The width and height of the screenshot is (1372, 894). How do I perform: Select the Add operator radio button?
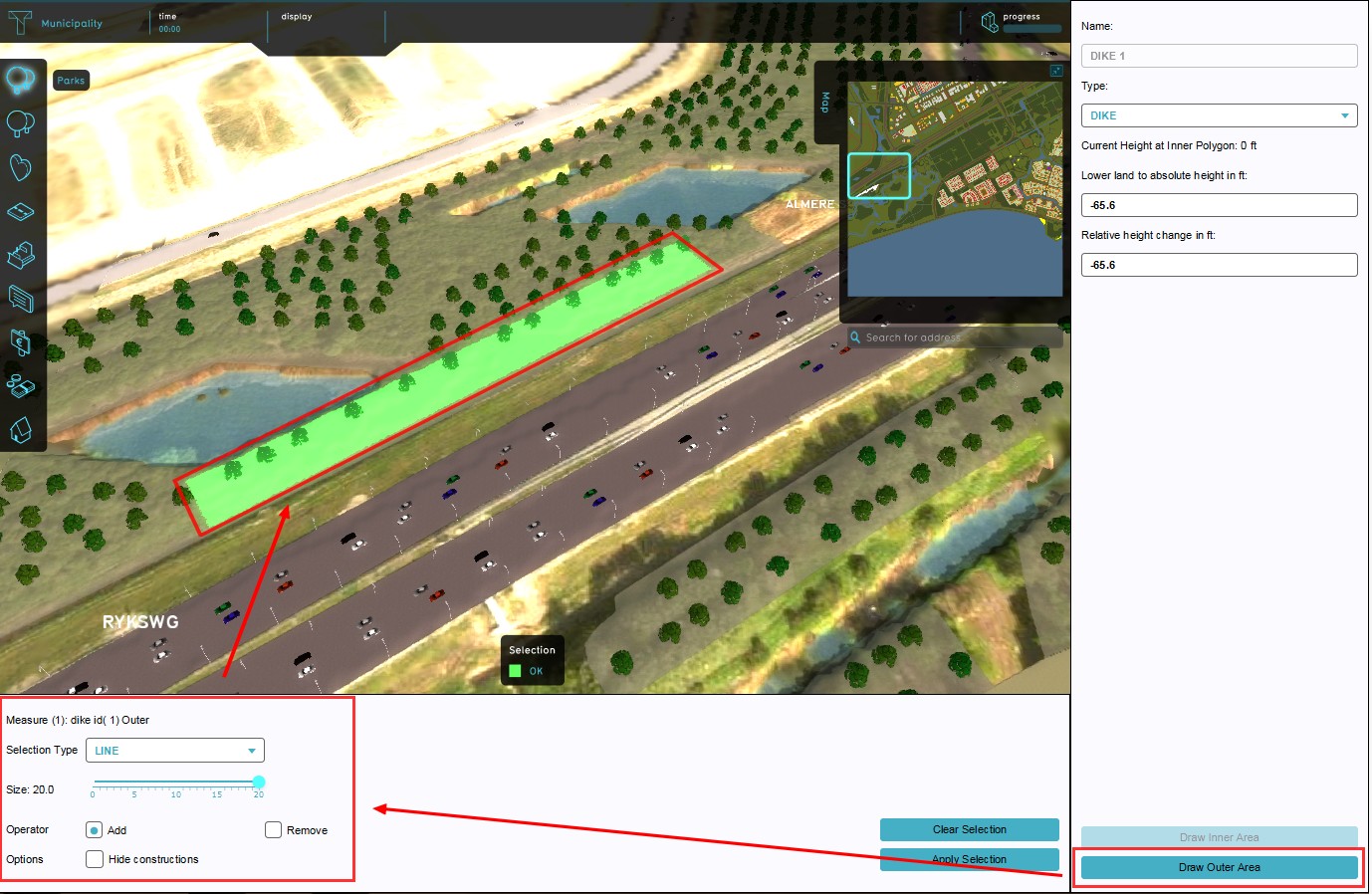click(x=95, y=830)
